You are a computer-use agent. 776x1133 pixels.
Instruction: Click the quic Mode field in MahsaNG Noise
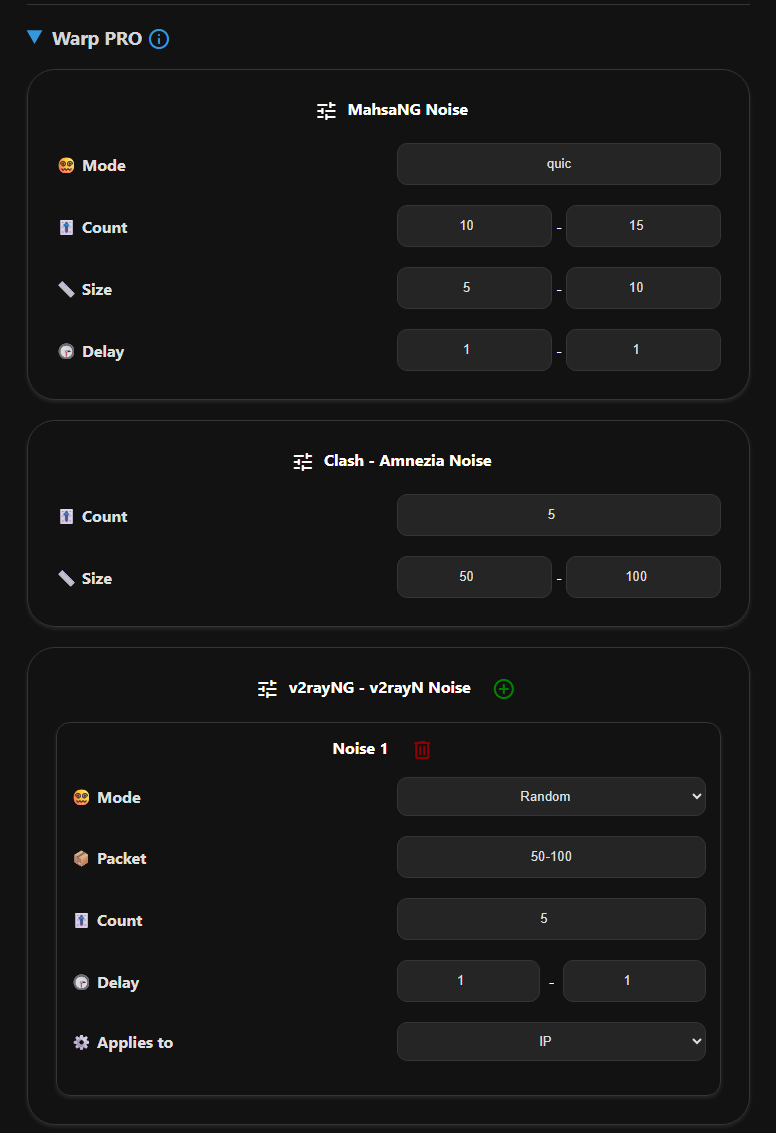[558, 163]
